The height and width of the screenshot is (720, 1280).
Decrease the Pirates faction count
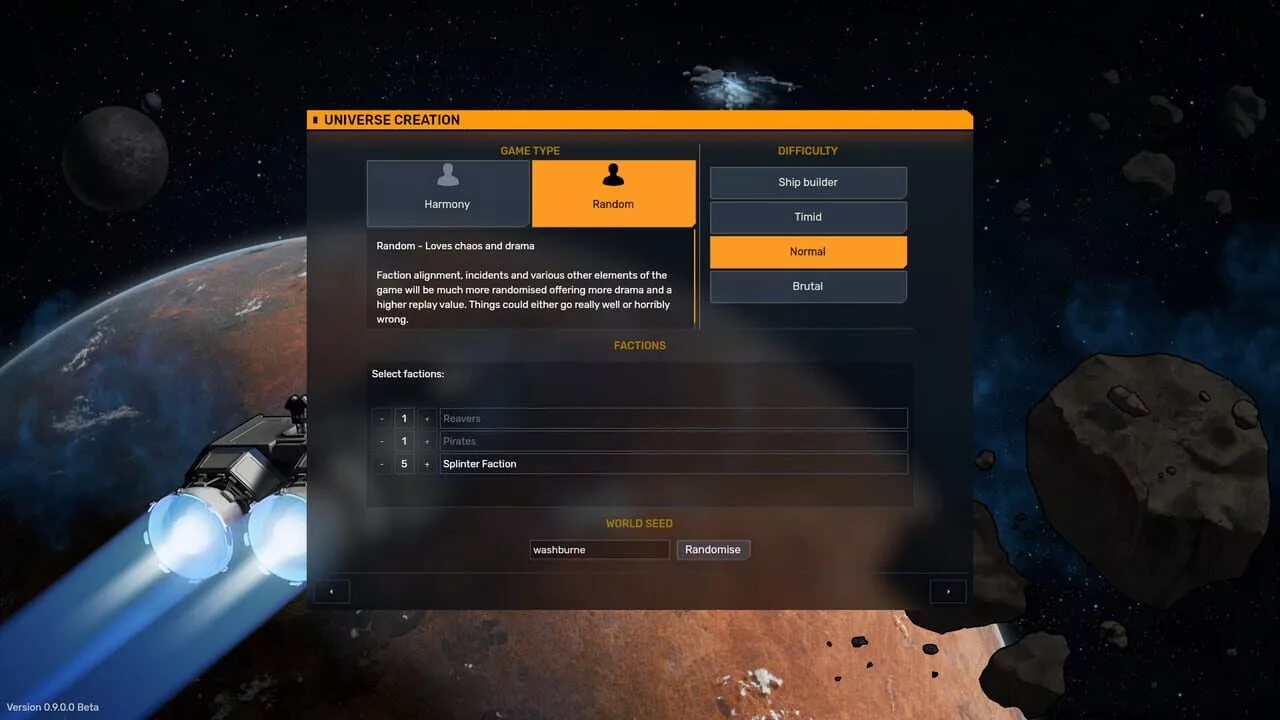click(381, 441)
